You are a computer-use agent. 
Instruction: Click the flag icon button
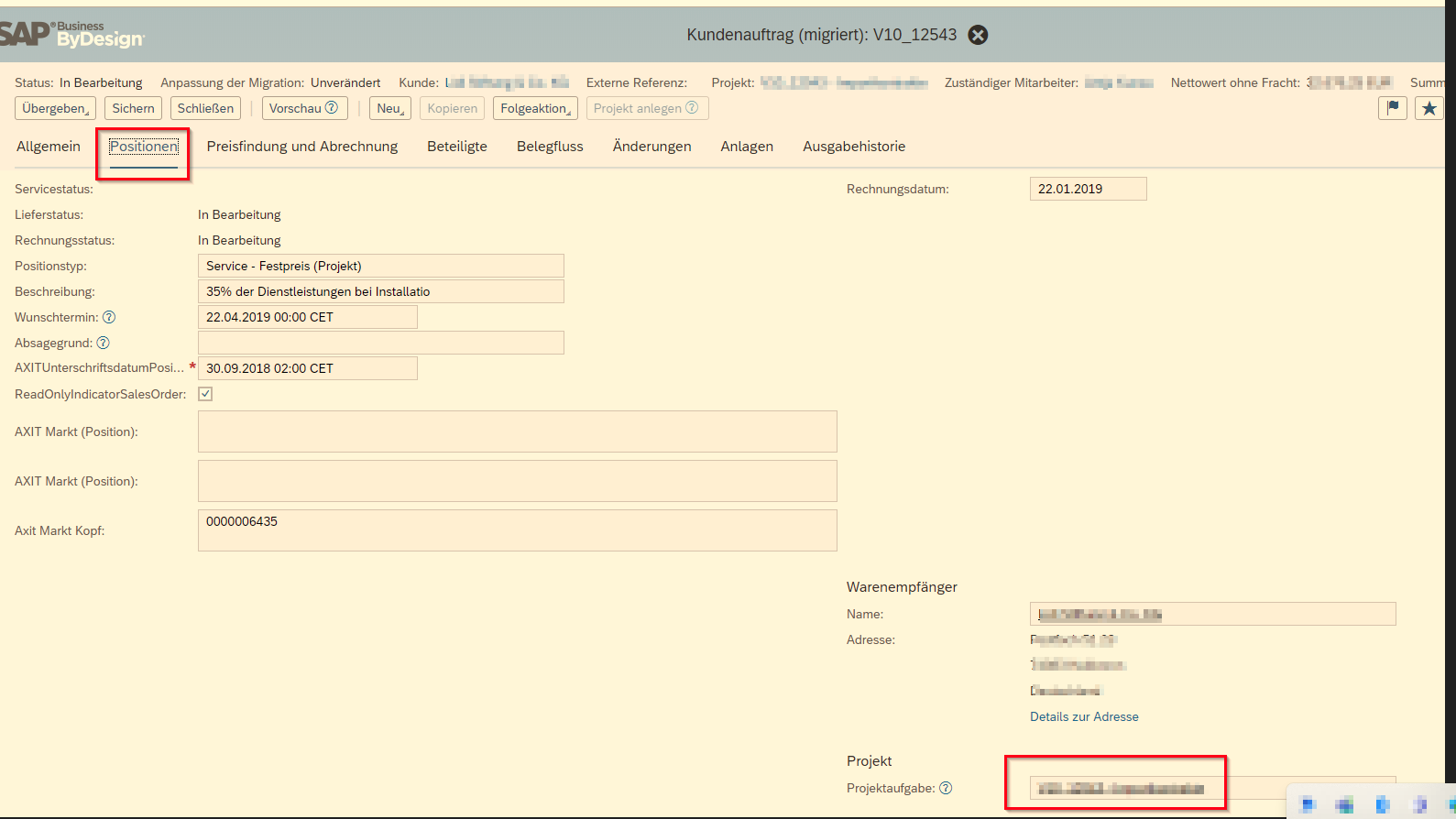click(x=1393, y=108)
